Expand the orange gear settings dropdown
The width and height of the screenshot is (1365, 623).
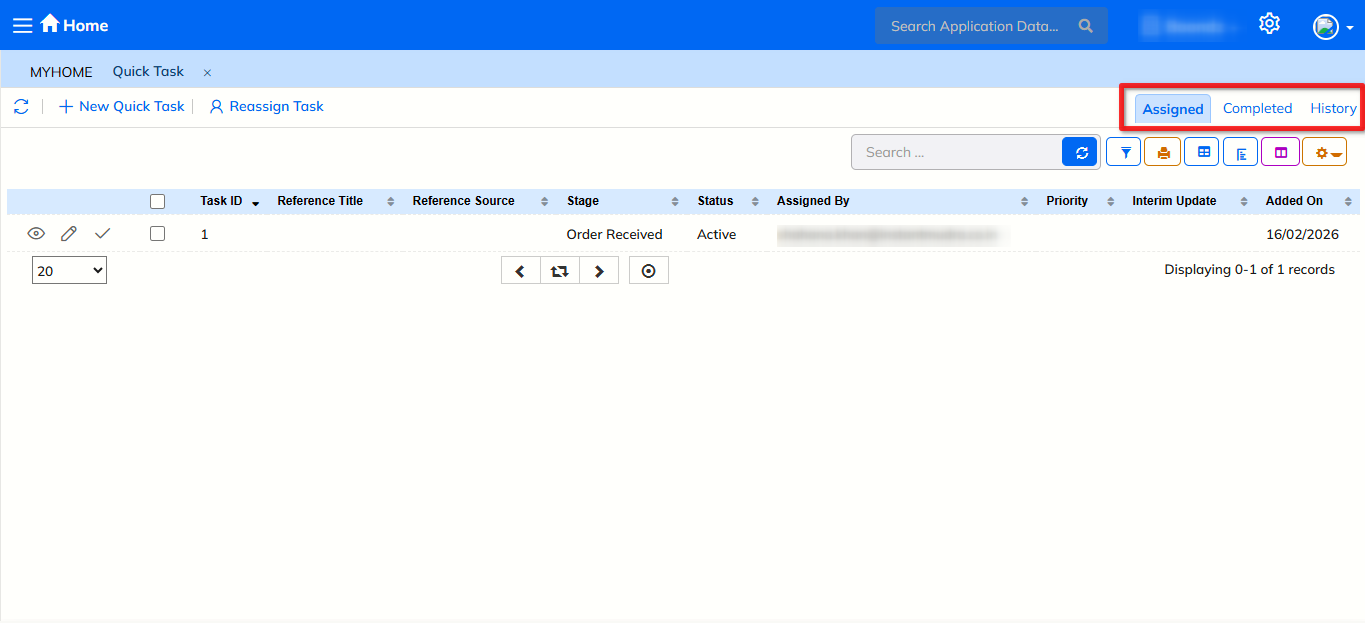coord(1325,152)
